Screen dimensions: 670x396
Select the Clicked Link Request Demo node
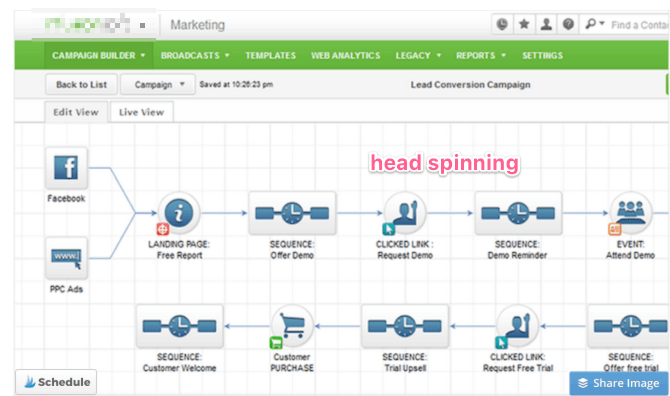(405, 213)
